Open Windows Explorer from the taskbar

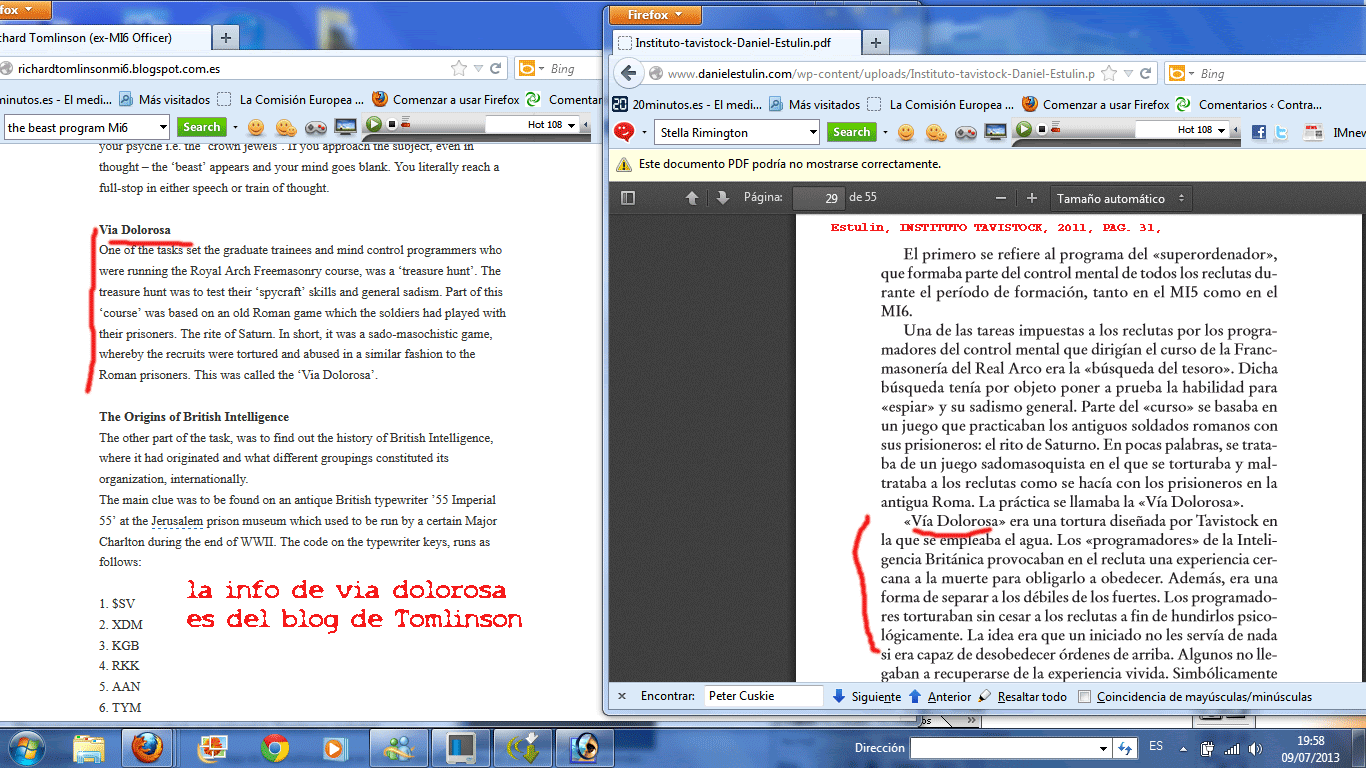click(89, 747)
